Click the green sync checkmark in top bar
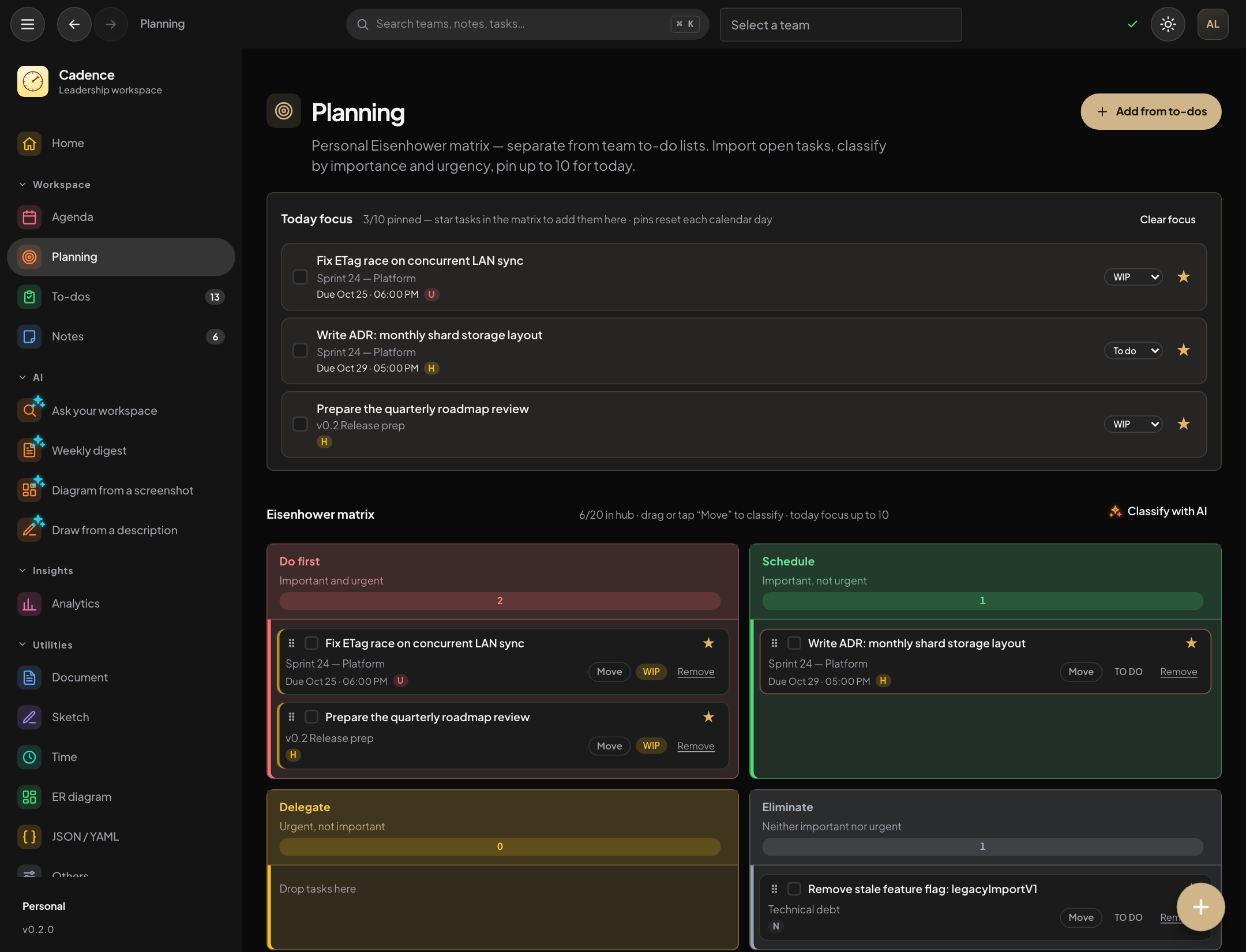1246x952 pixels. pos(1133,24)
